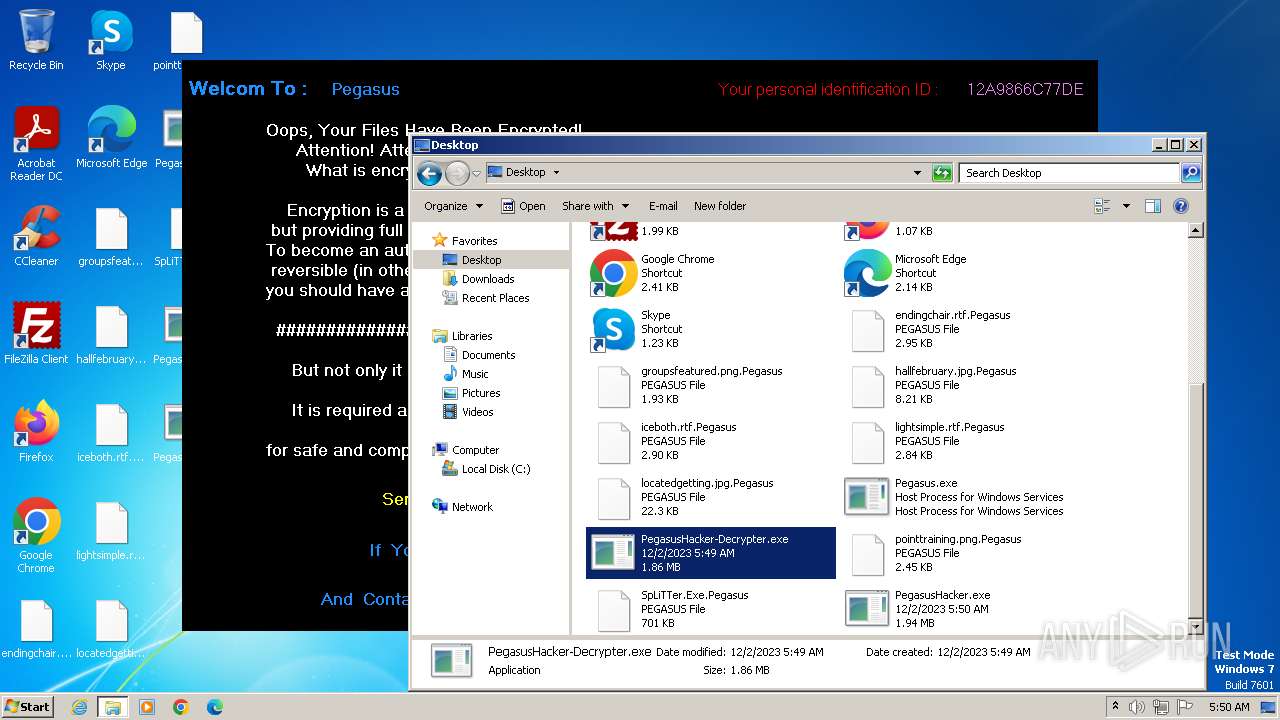
Task: Open Explorer Help via question mark icon
Action: point(1181,206)
